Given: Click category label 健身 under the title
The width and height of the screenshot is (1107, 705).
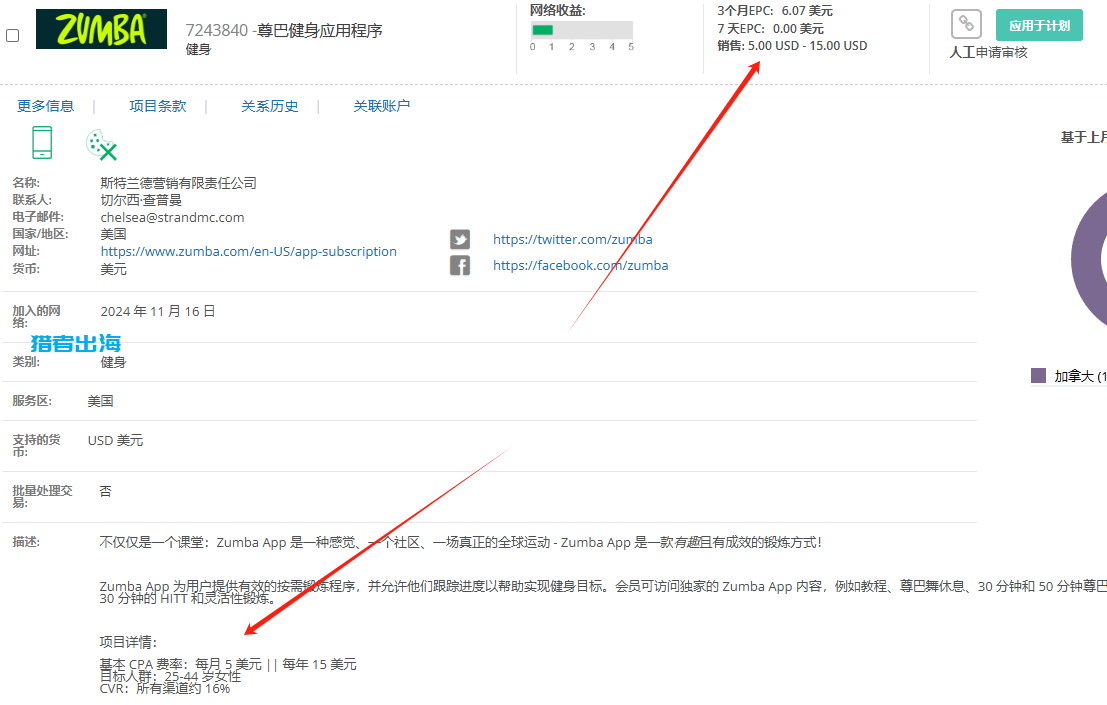Looking at the screenshot, I should pos(198,49).
